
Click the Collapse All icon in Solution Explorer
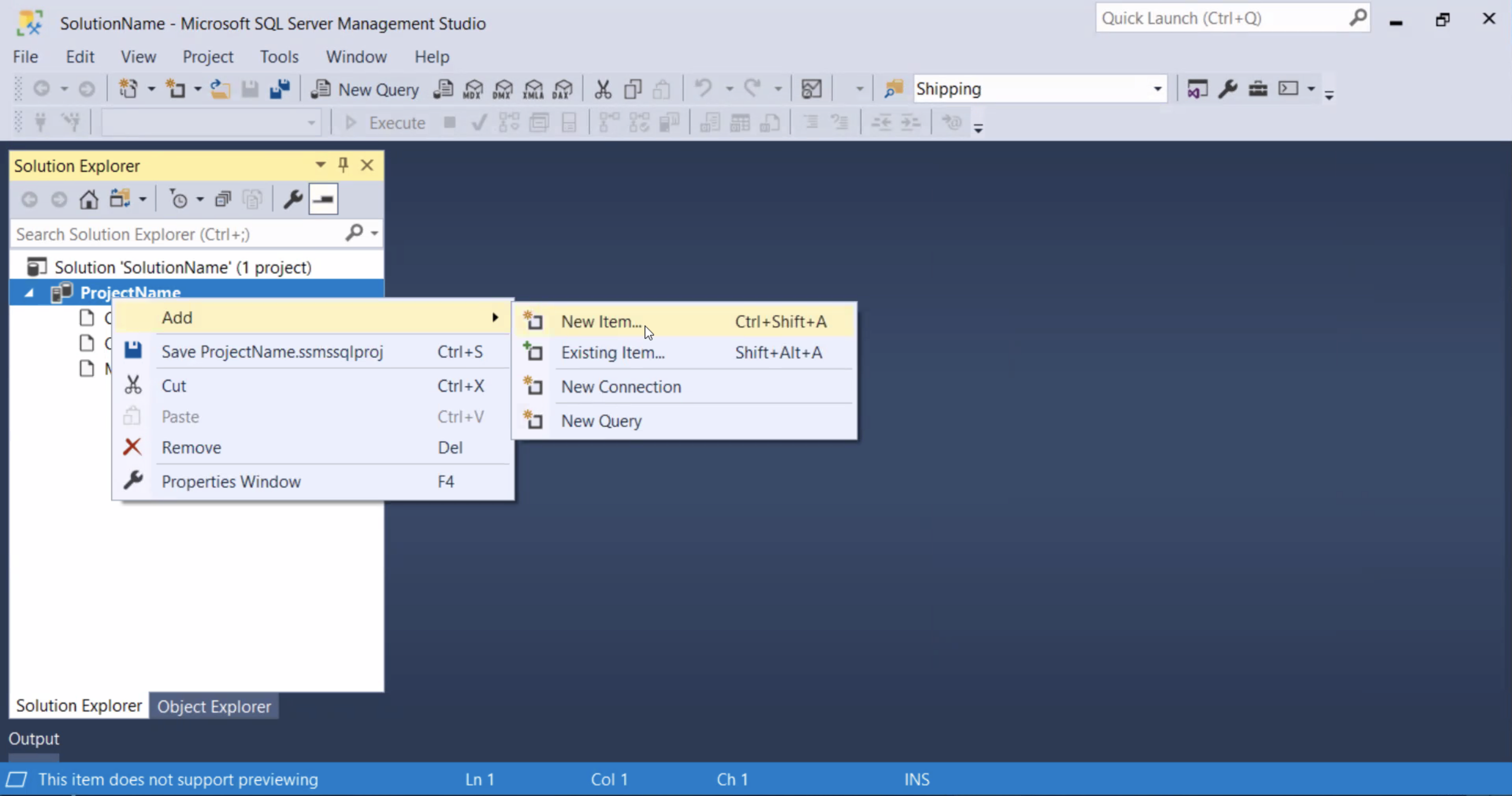(222, 199)
